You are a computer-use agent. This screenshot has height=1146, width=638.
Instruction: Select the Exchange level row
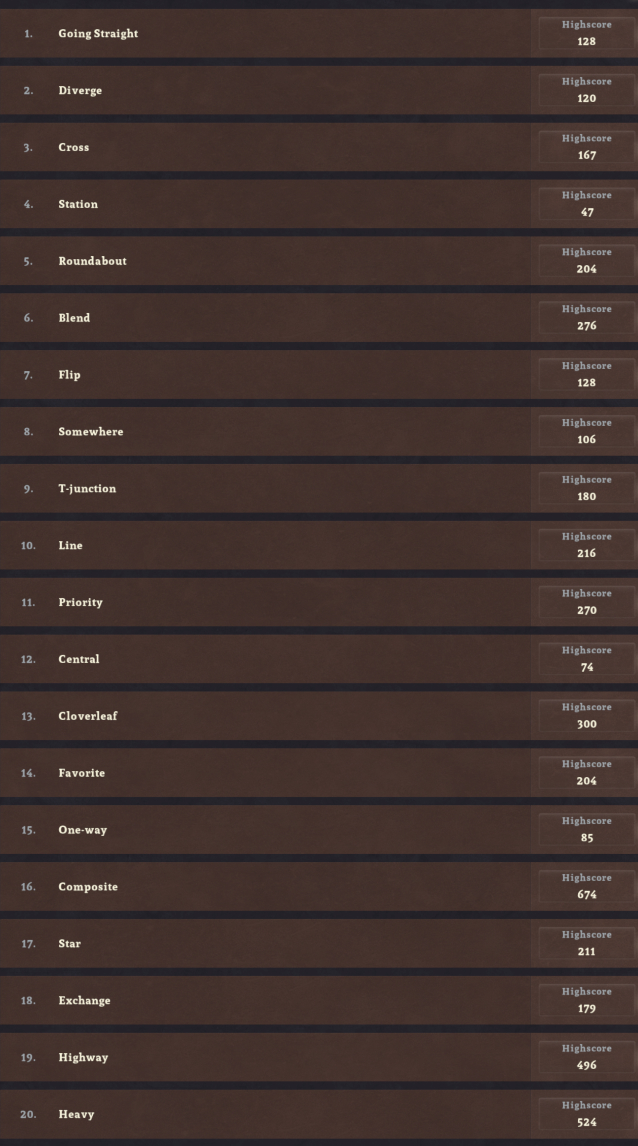pyautogui.click(x=319, y=1001)
